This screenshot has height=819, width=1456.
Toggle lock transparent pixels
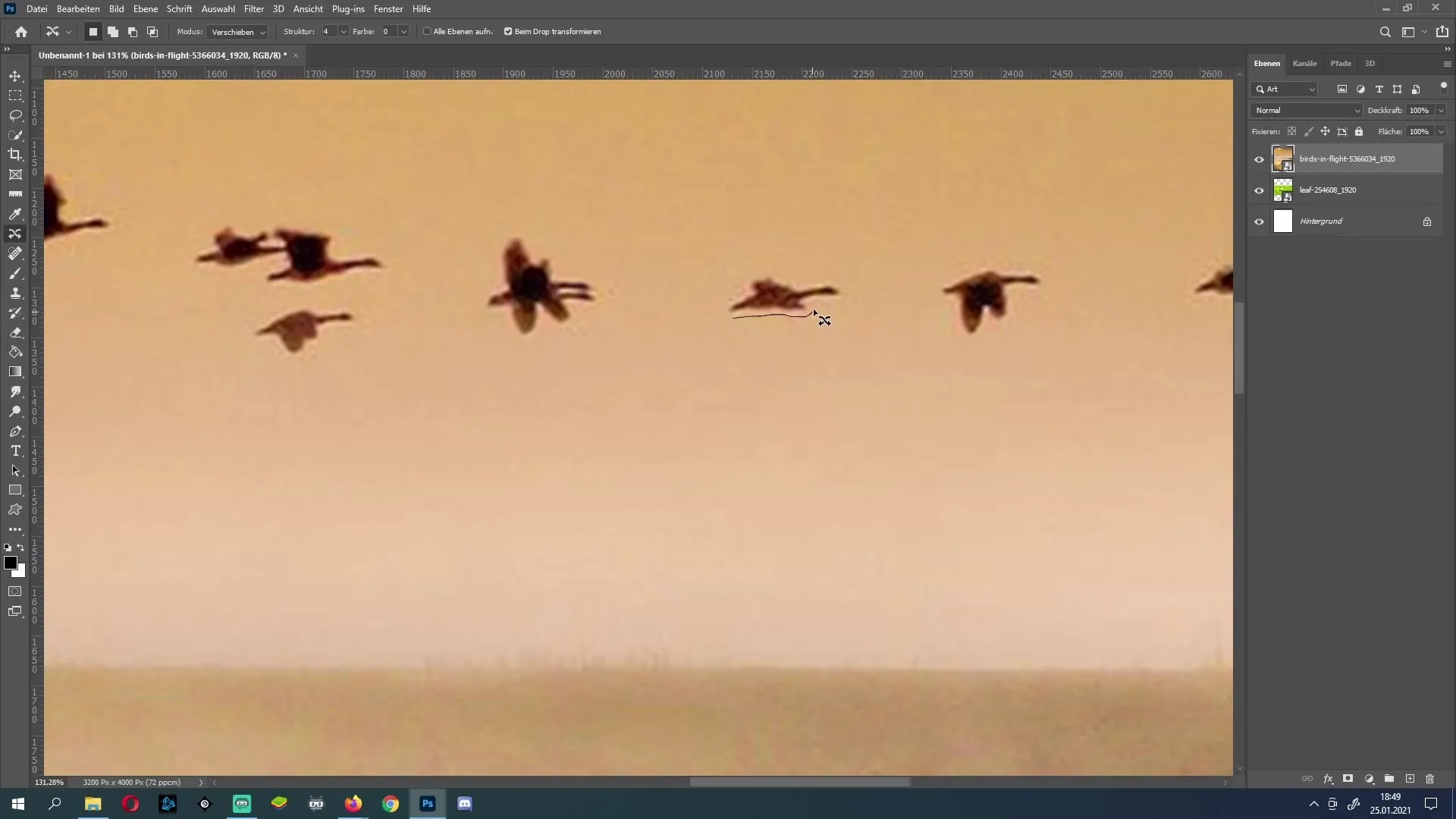pyautogui.click(x=1291, y=131)
